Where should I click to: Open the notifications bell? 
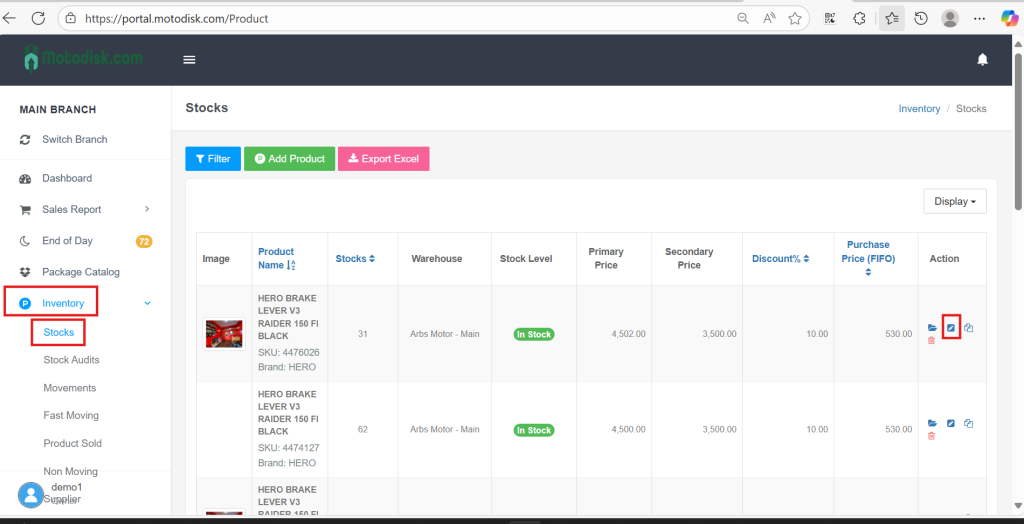coord(982,60)
